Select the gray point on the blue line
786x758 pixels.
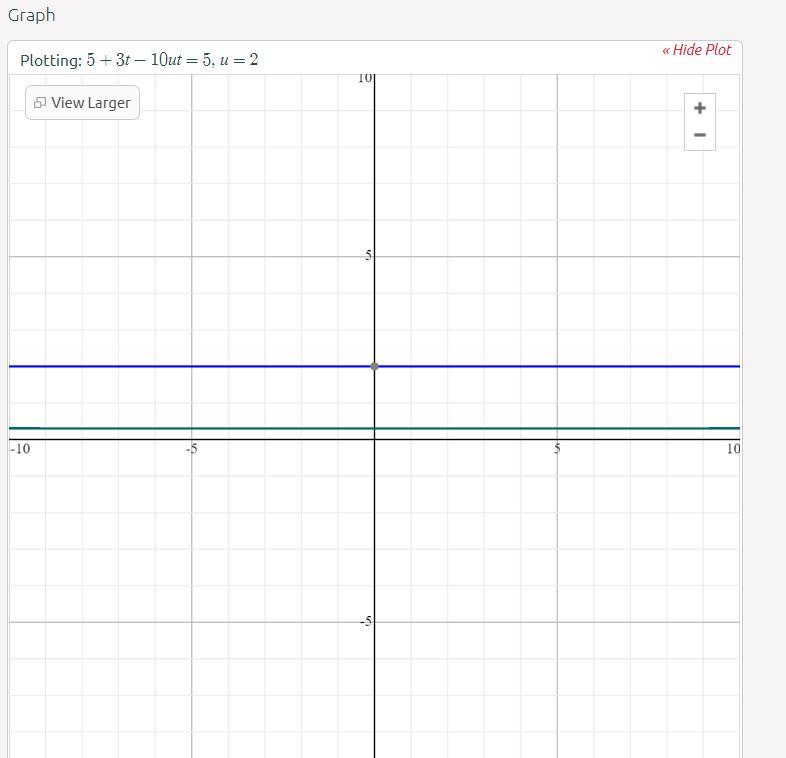tap(374, 366)
